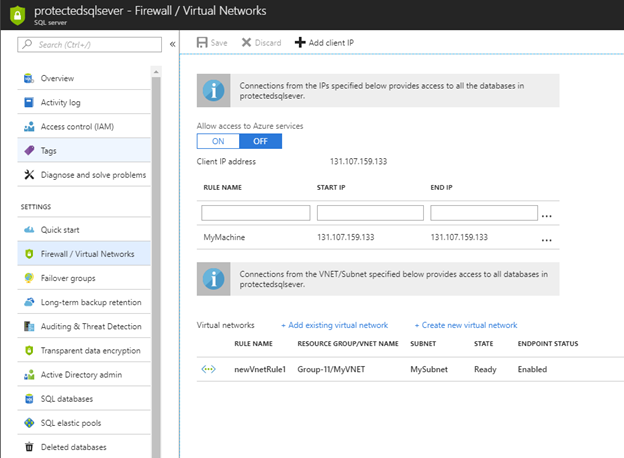Click the Enabled endpoint status cell
The width and height of the screenshot is (624, 458).
(x=532, y=369)
